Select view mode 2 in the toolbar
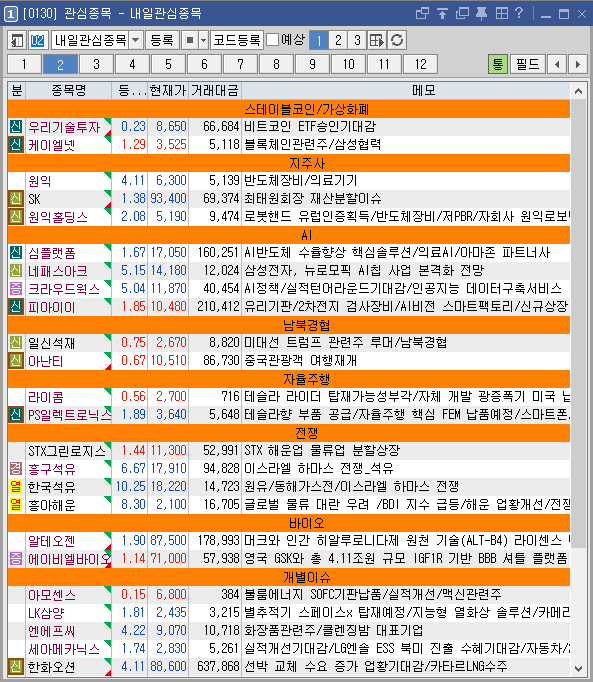The width and height of the screenshot is (593, 682). (x=338, y=40)
